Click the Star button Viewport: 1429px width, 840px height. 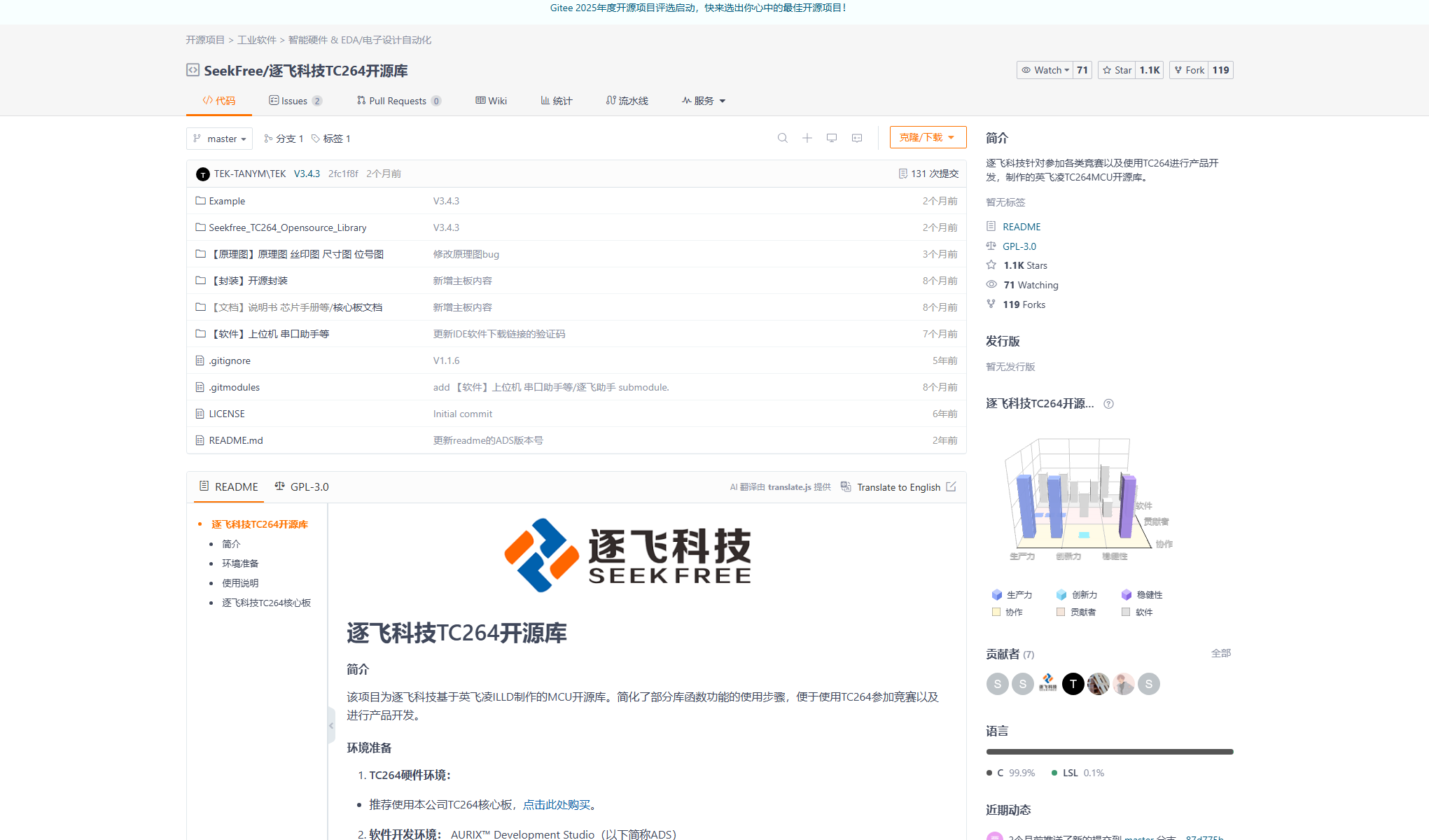tap(1117, 70)
